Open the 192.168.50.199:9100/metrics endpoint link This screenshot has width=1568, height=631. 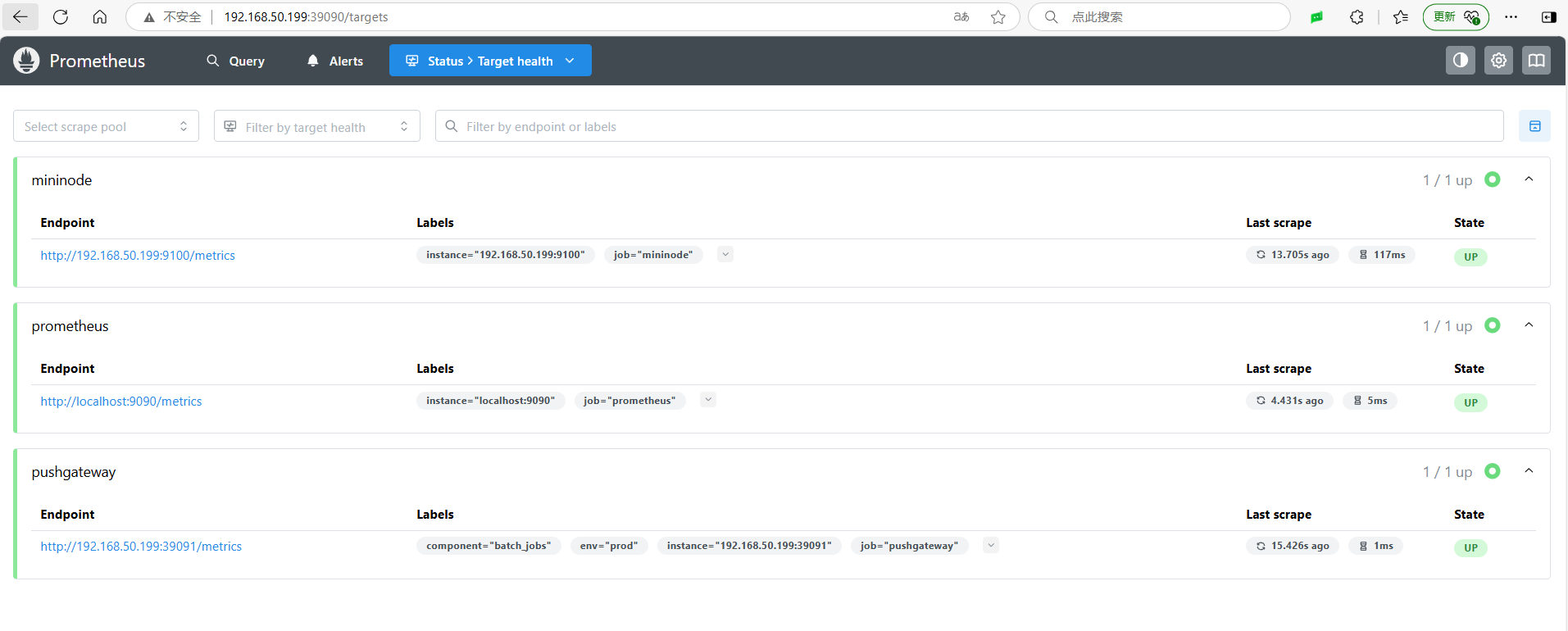pos(138,256)
